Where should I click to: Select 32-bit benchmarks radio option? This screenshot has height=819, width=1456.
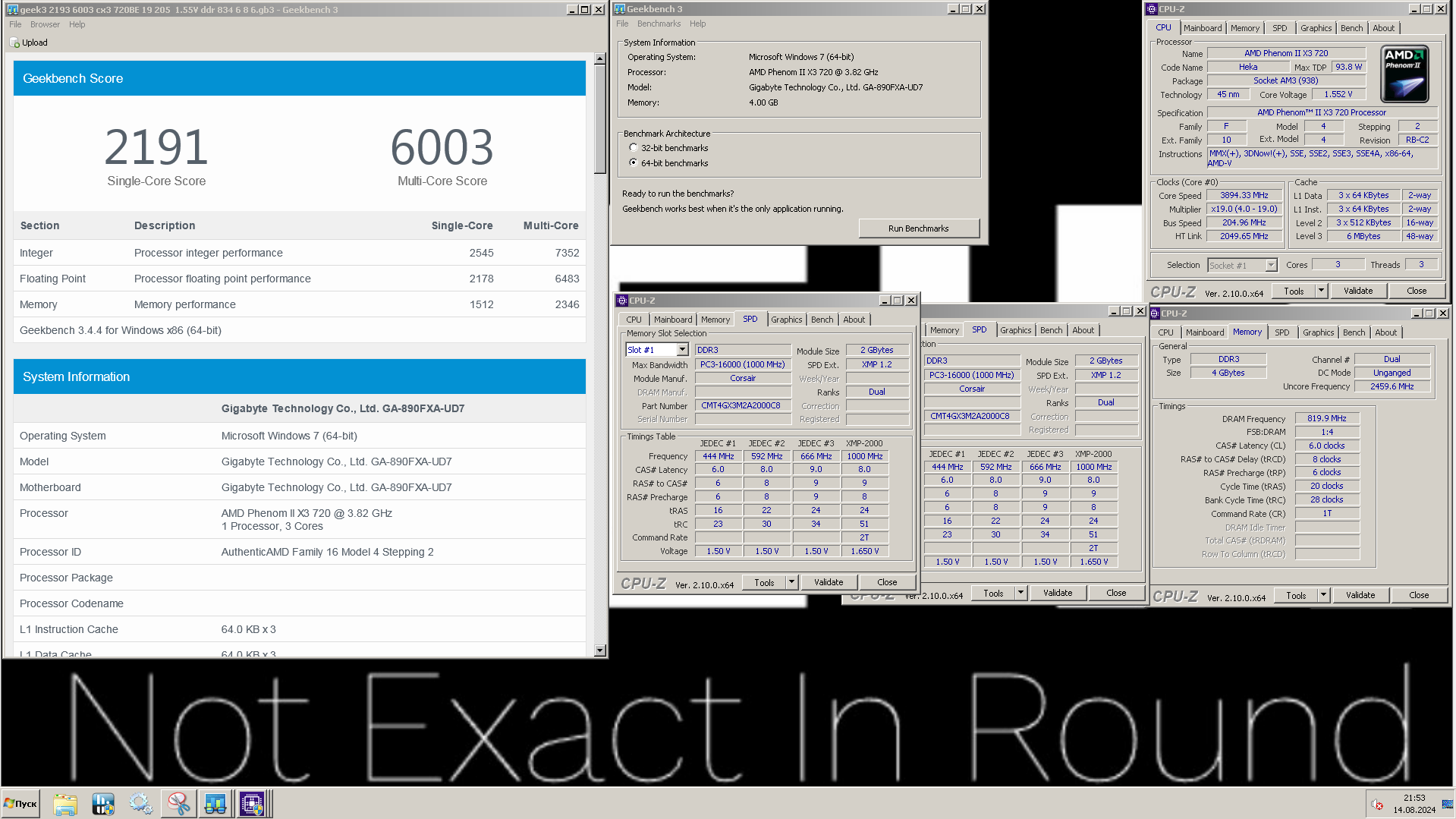coord(634,148)
